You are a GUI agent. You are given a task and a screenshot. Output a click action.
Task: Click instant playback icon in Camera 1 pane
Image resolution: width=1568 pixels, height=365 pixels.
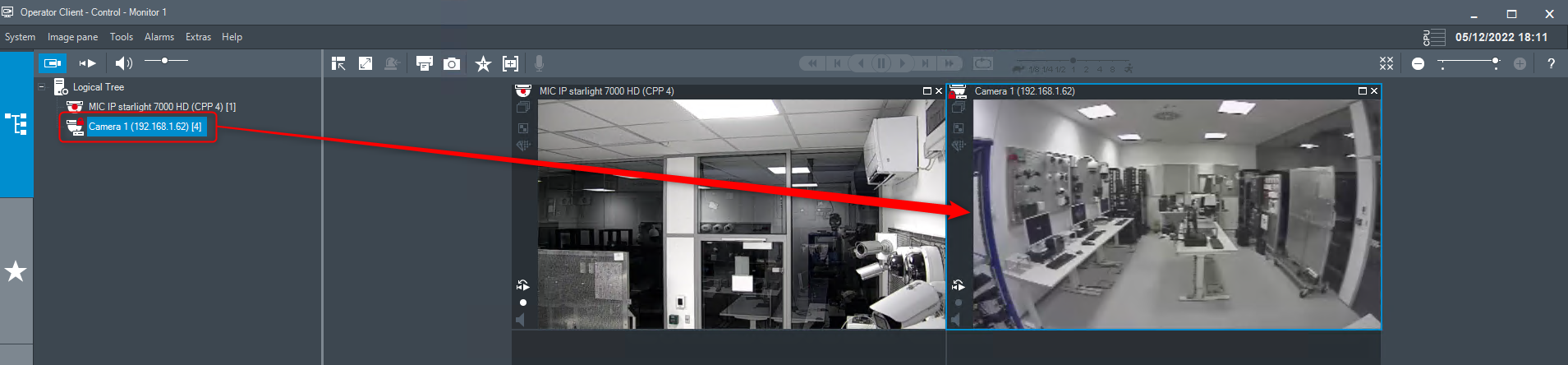(x=959, y=285)
